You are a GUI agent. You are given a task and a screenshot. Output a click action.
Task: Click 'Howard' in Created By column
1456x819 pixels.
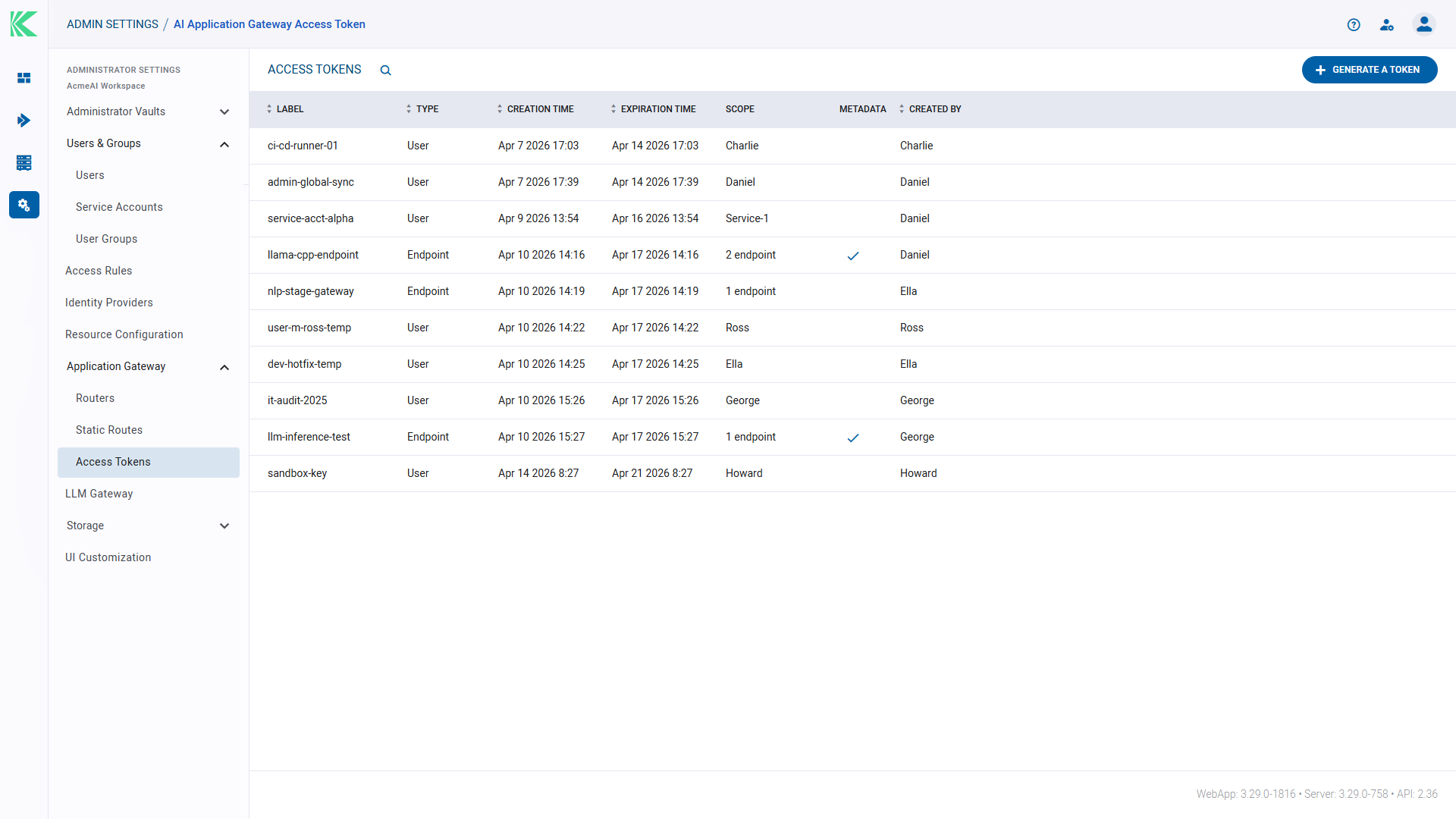click(918, 473)
